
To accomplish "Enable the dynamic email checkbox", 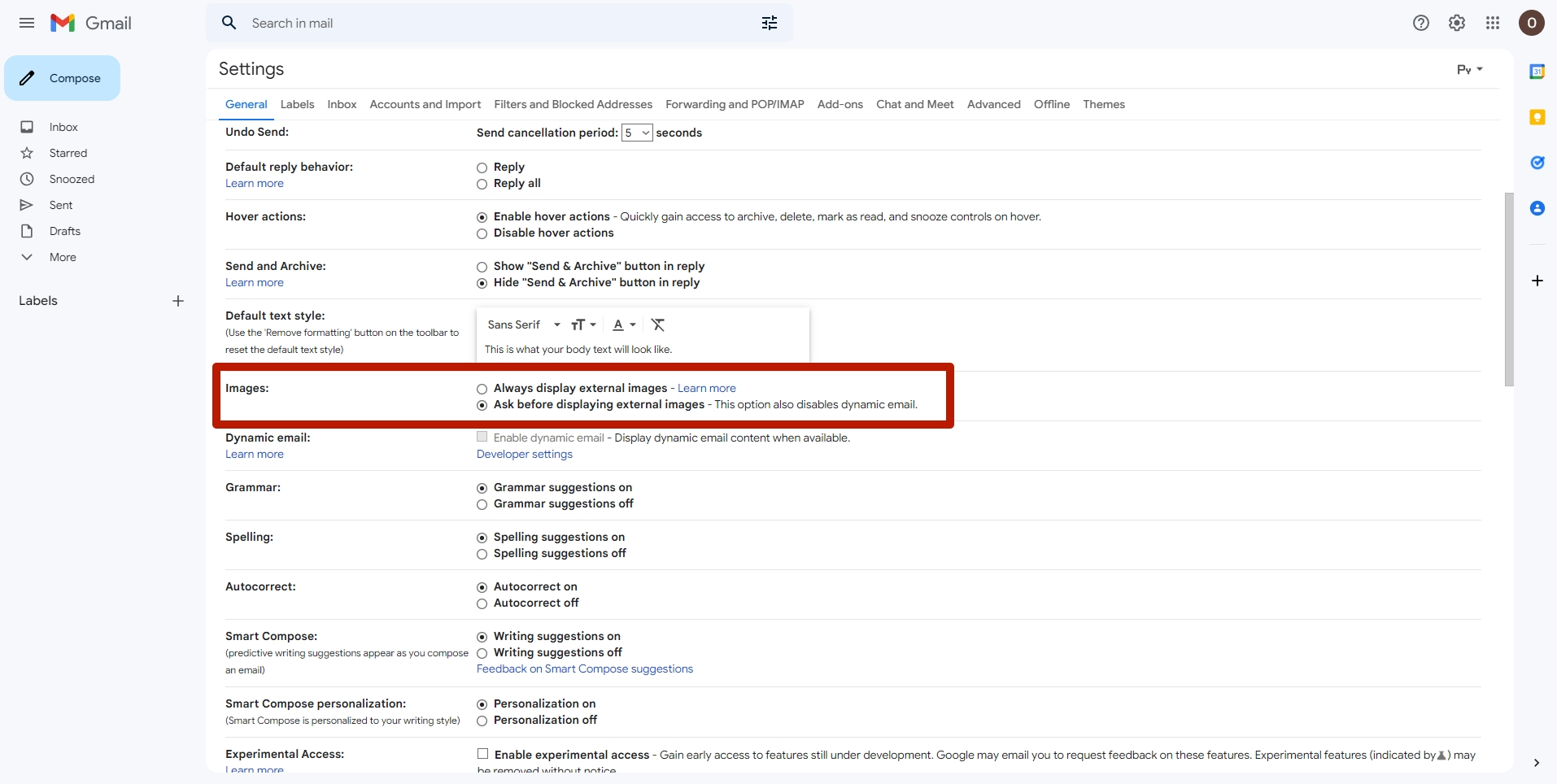I will point(482,437).
